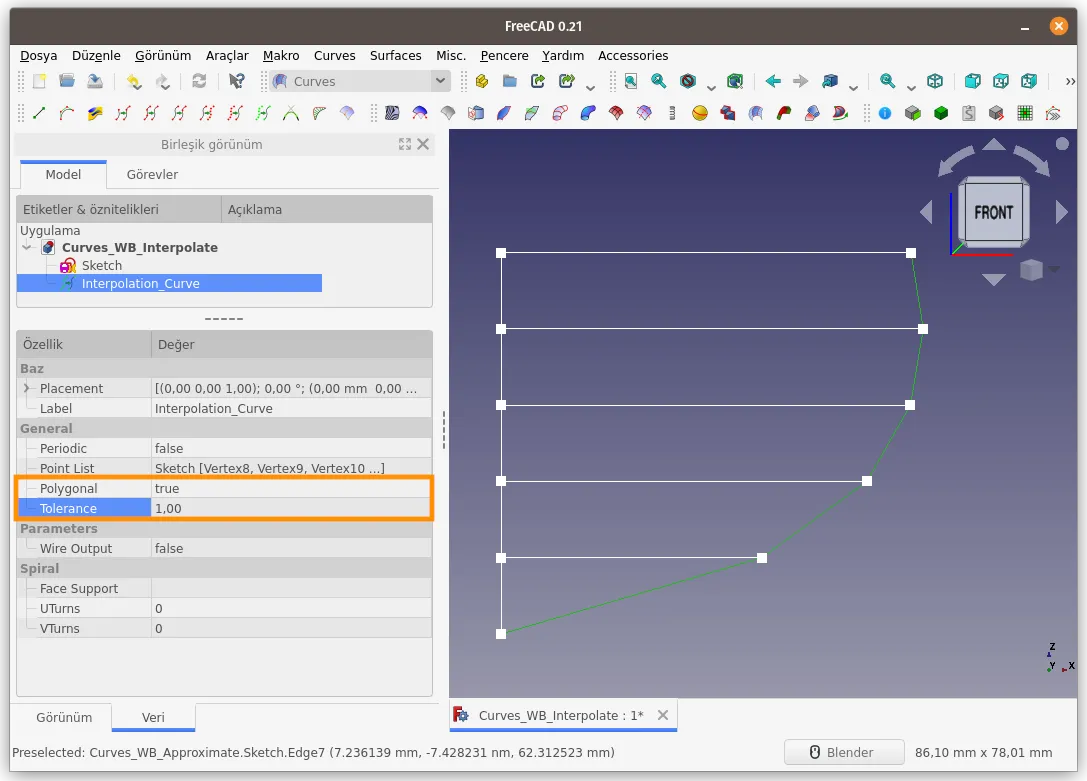
Task: Save the document using the toolbar icon
Action: [95, 81]
